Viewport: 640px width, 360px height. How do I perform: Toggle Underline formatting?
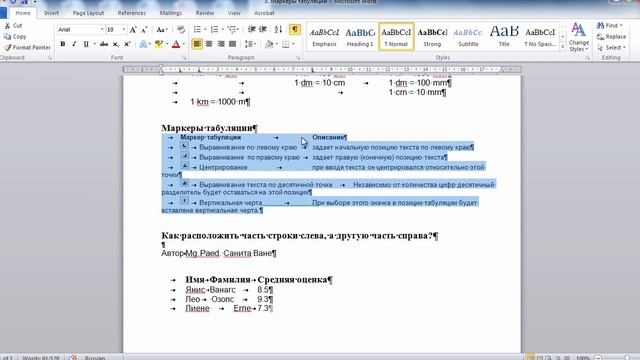point(86,44)
